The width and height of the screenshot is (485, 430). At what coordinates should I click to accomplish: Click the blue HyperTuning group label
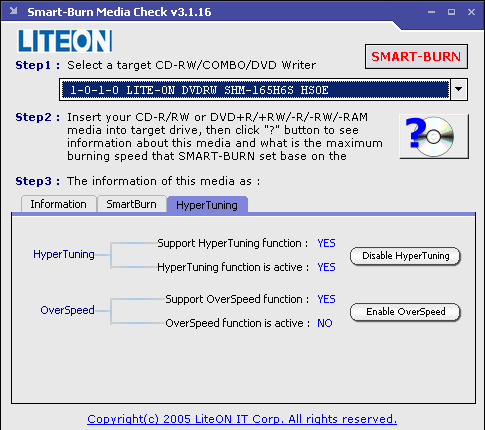[64, 254]
